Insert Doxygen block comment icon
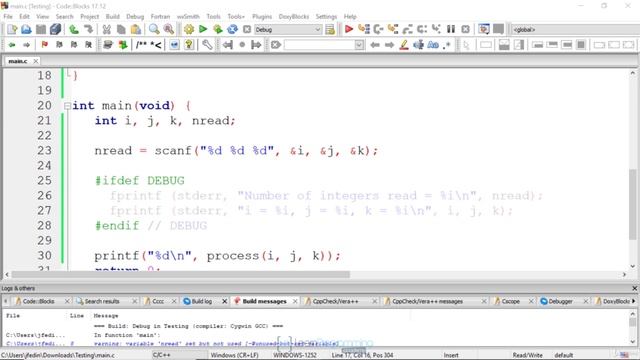 tap(141, 44)
